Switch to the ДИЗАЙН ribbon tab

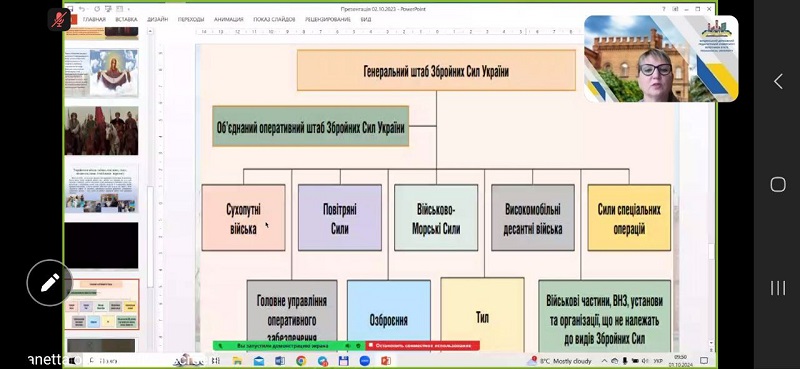click(x=158, y=19)
